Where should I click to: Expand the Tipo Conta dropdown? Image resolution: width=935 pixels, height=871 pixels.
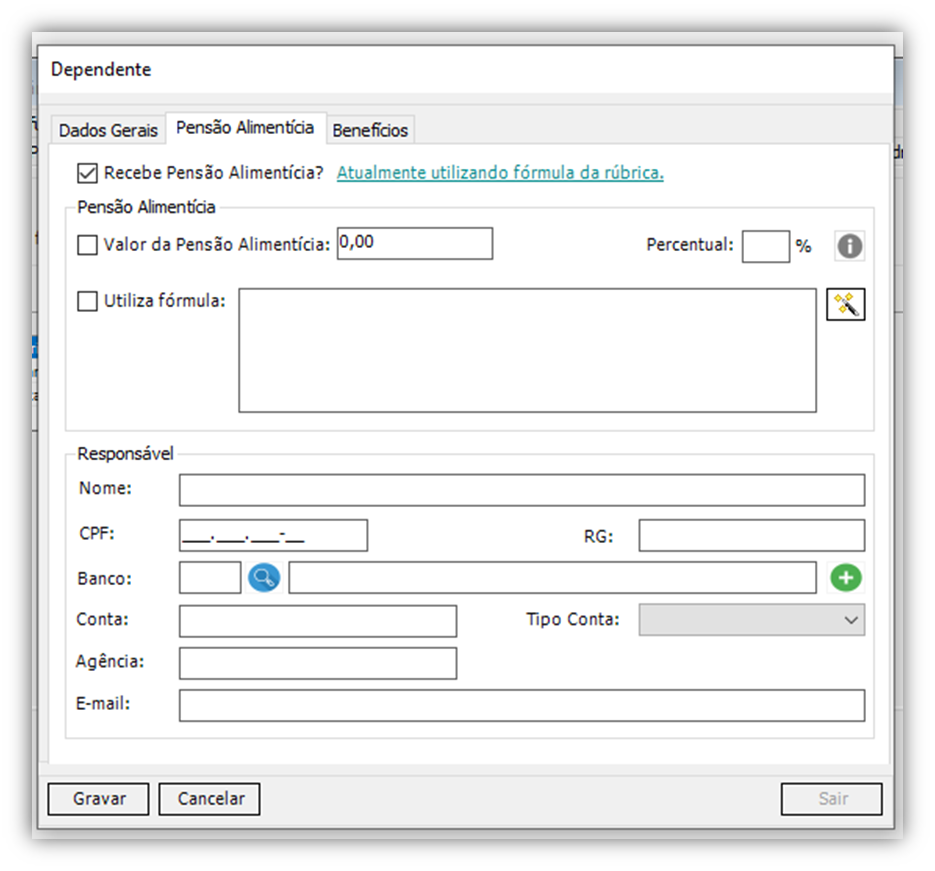[751, 620]
